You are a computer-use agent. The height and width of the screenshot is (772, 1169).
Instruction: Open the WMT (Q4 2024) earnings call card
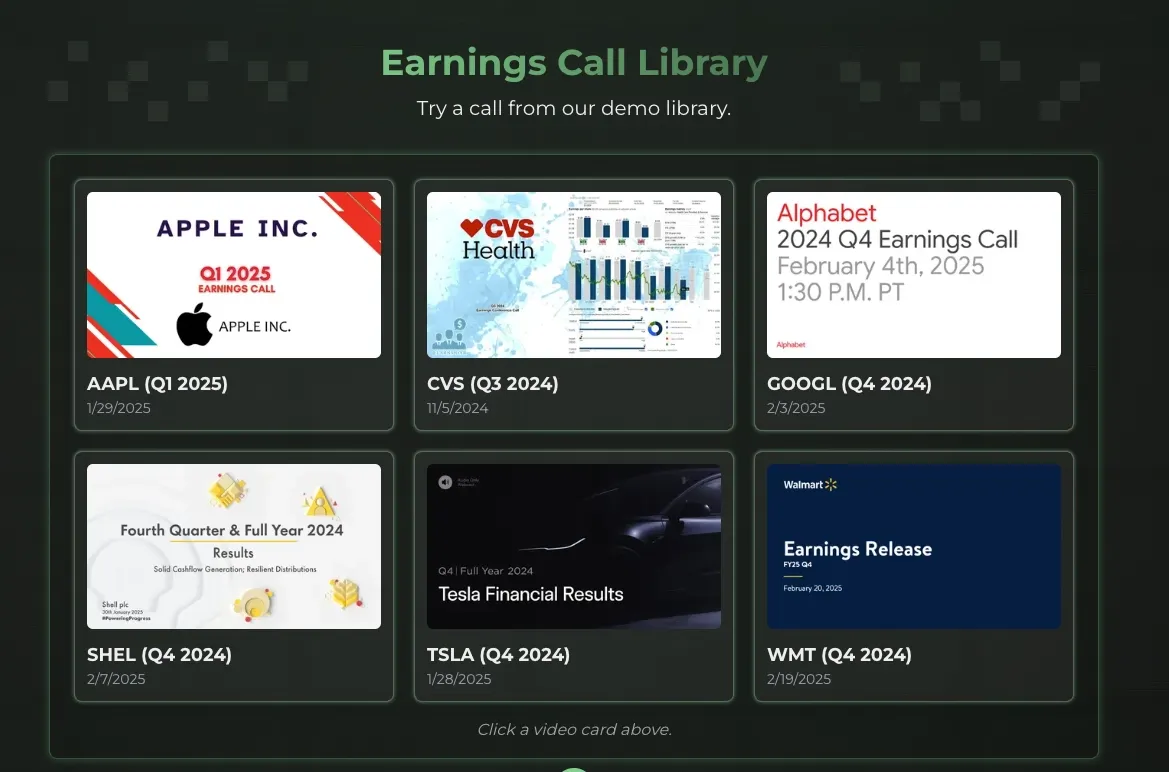tap(913, 578)
